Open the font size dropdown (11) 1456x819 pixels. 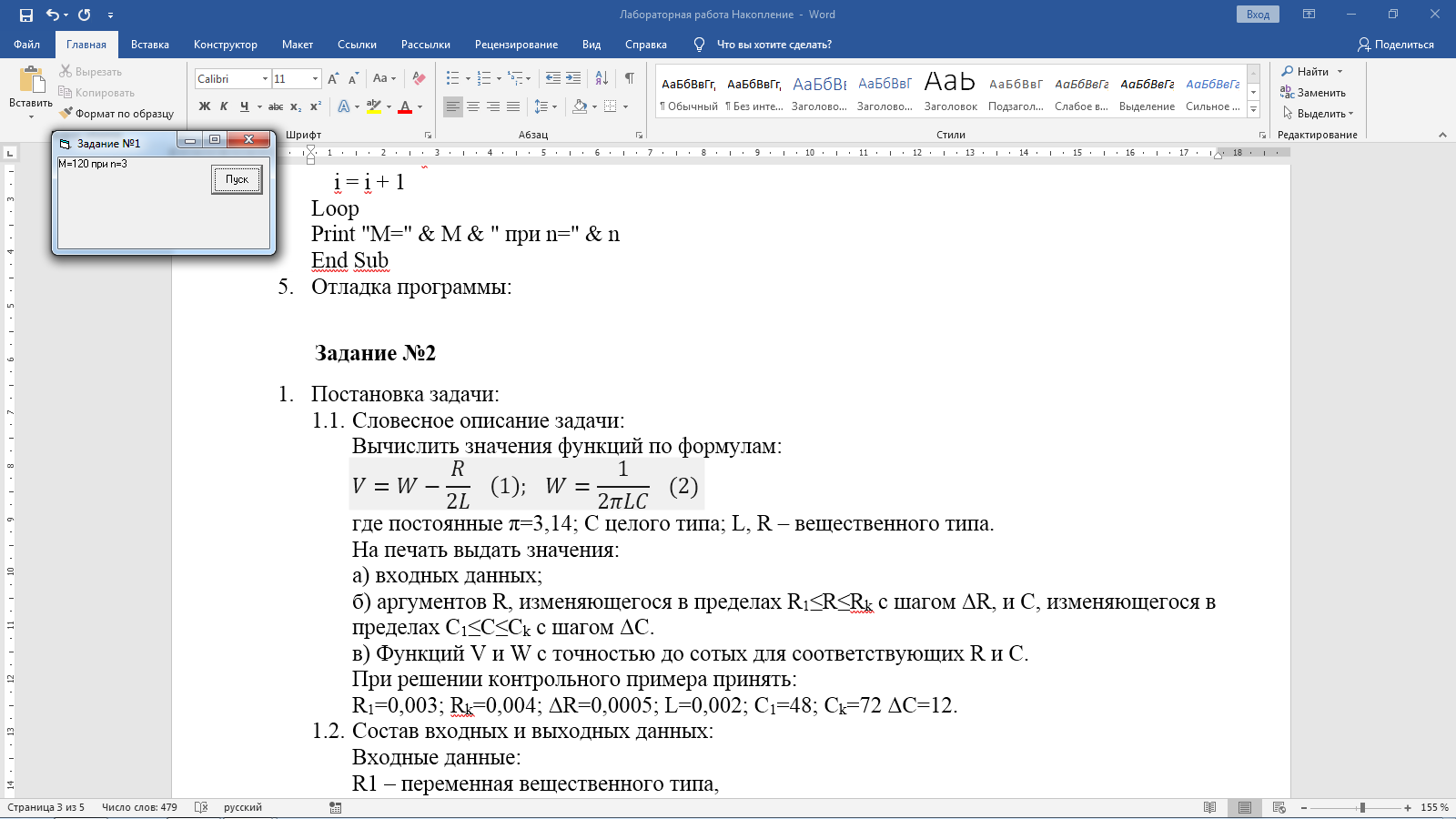315,78
